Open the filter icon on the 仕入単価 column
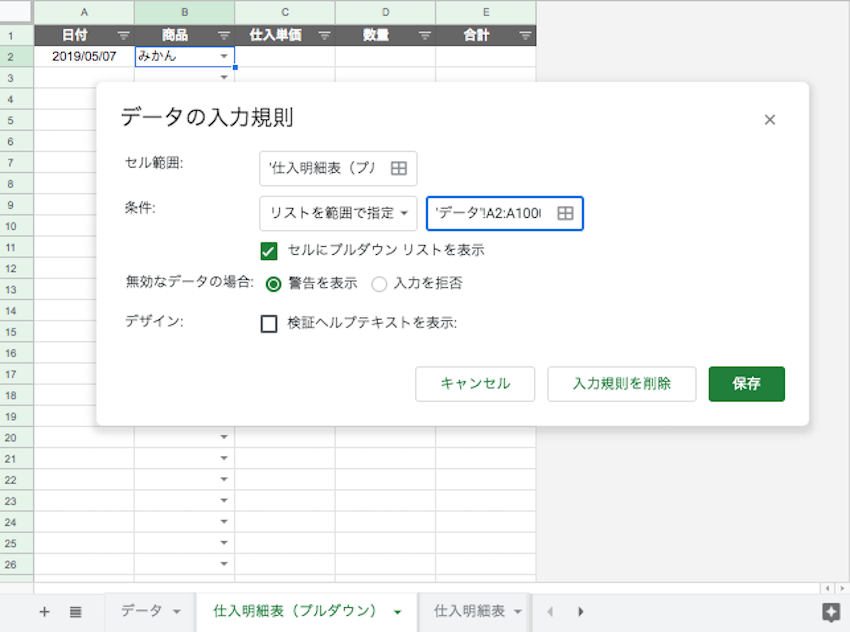The width and height of the screenshot is (850, 632). [x=325, y=34]
